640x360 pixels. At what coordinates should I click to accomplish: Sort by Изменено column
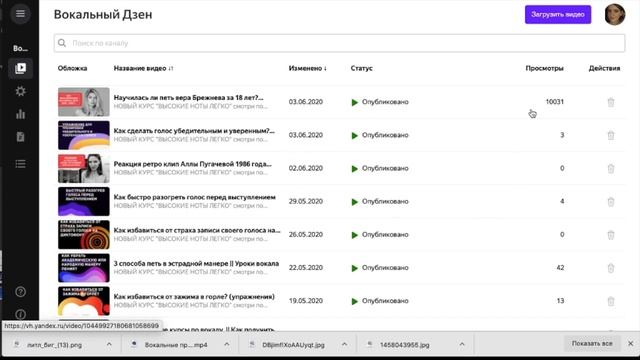pyautogui.click(x=308, y=68)
